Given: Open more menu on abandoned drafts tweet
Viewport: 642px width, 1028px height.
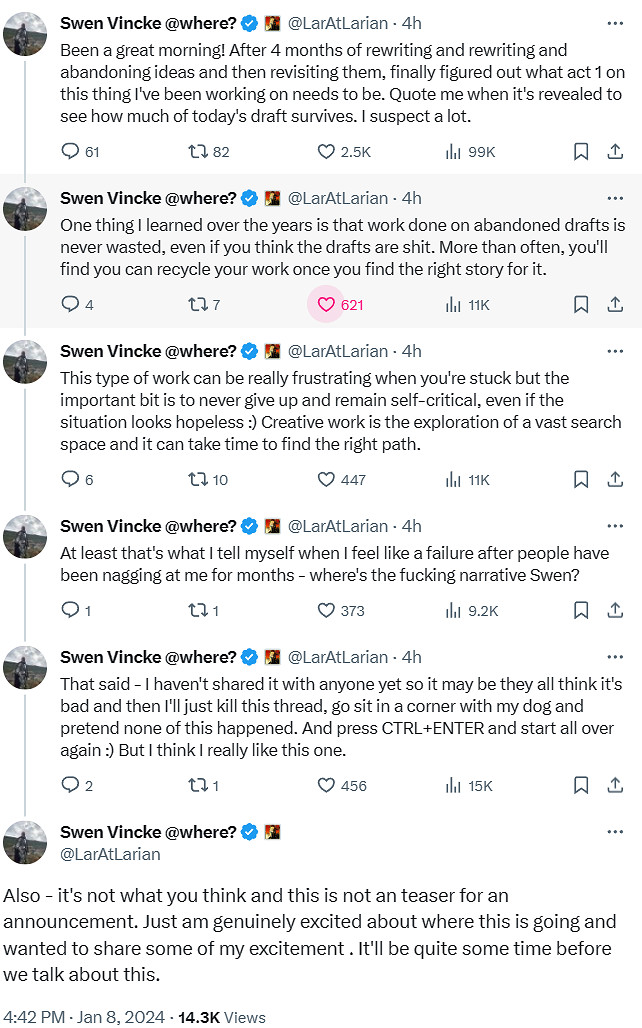Looking at the screenshot, I should tap(615, 197).
